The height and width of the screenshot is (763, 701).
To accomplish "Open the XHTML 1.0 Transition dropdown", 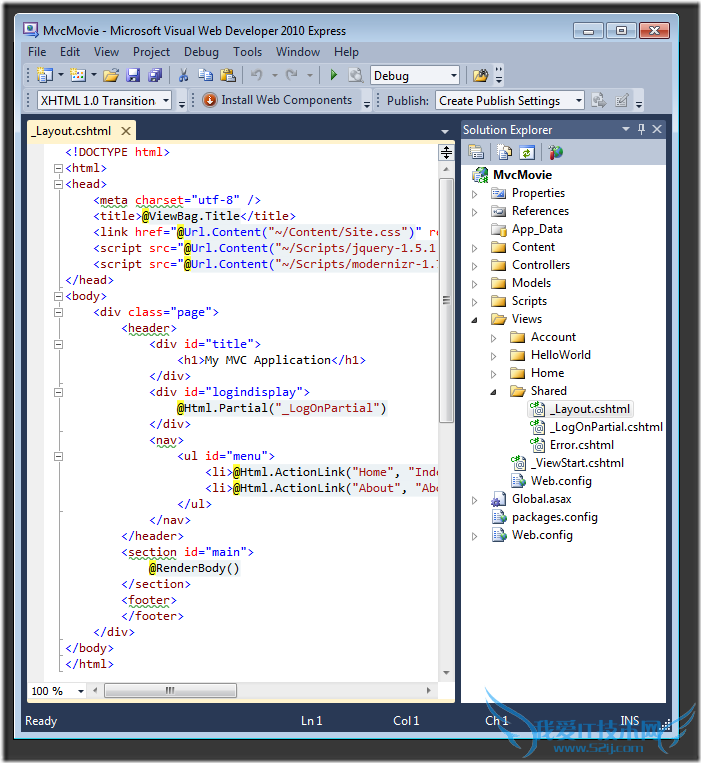I will click(166, 101).
